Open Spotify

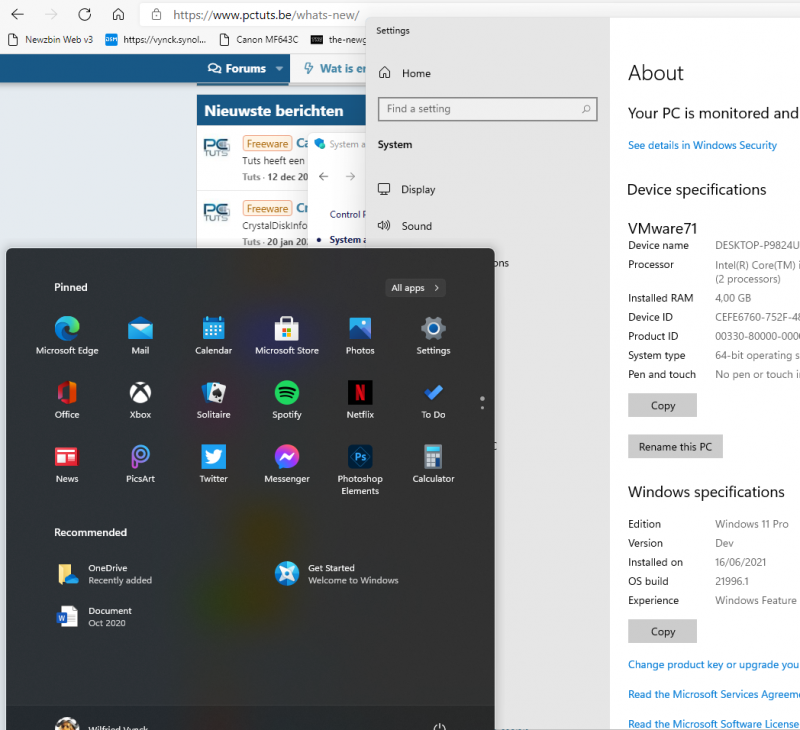[287, 399]
